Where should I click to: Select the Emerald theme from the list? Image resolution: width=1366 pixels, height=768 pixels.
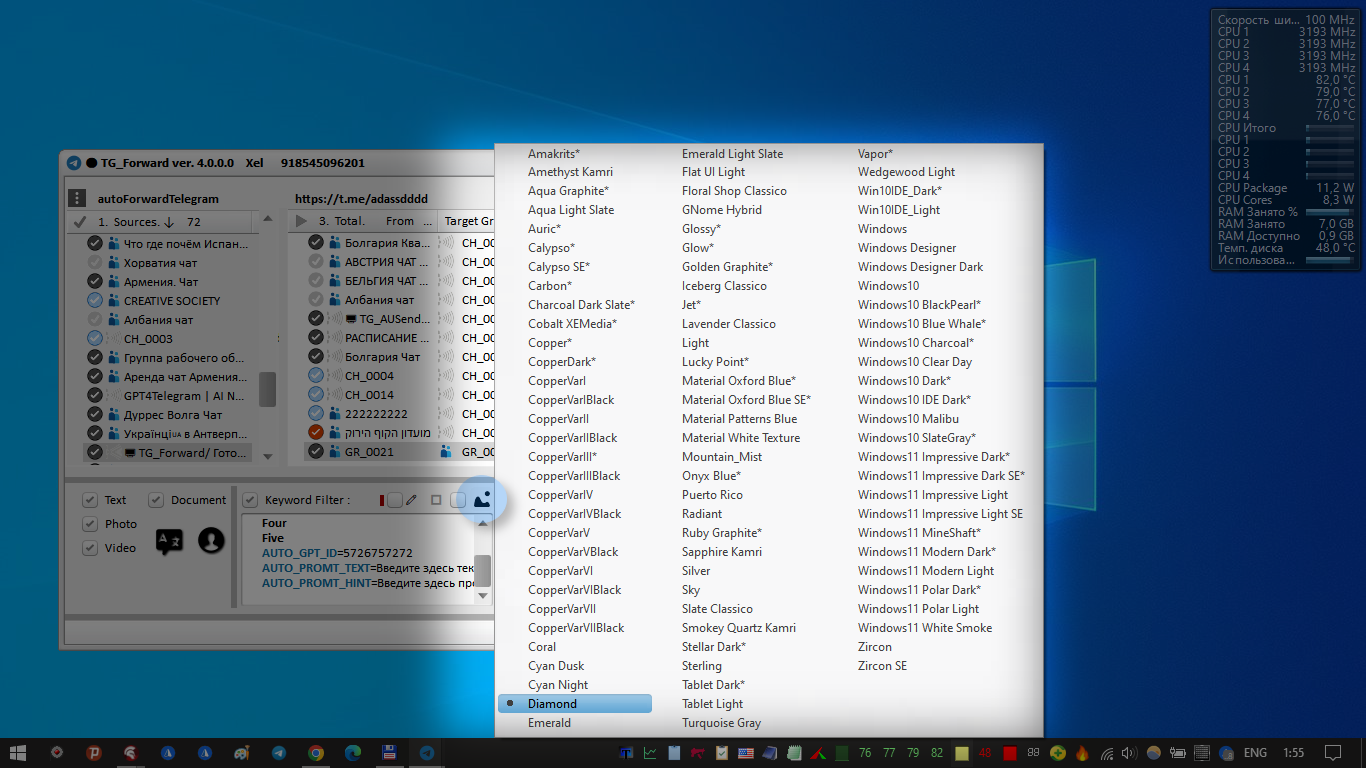pyautogui.click(x=550, y=722)
